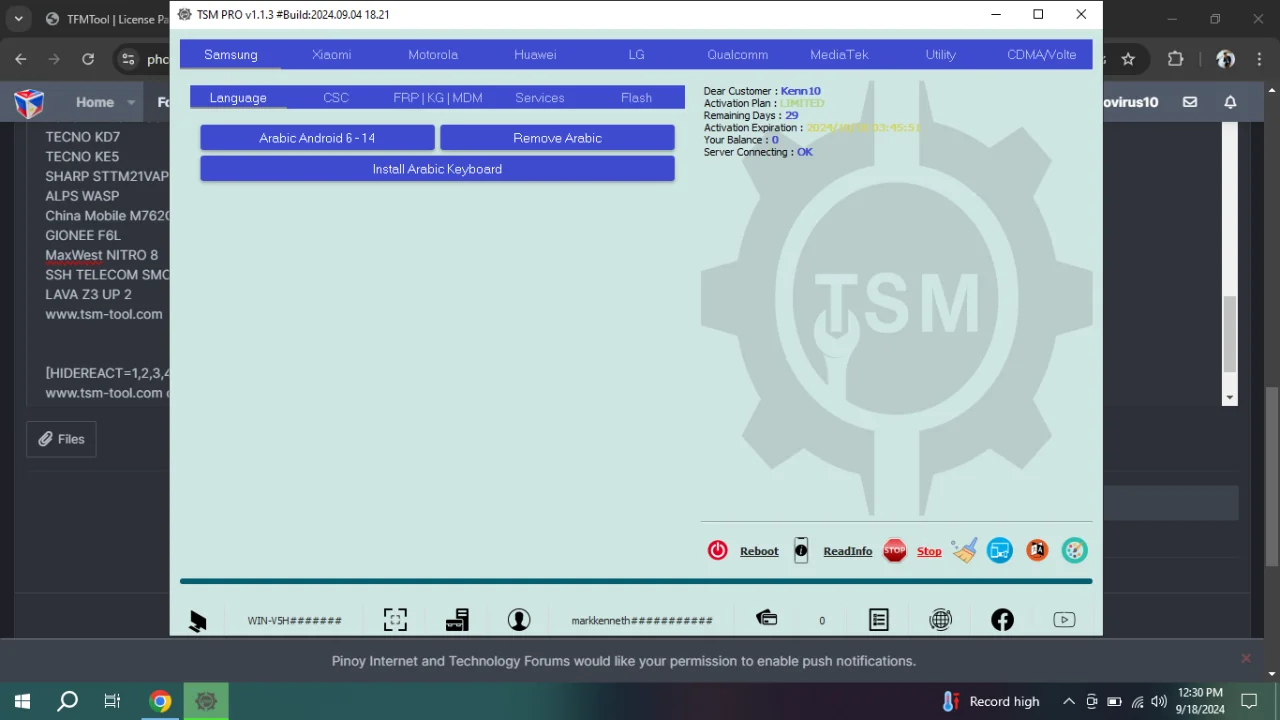Click the screenshot capture frame icon

pyautogui.click(x=395, y=620)
